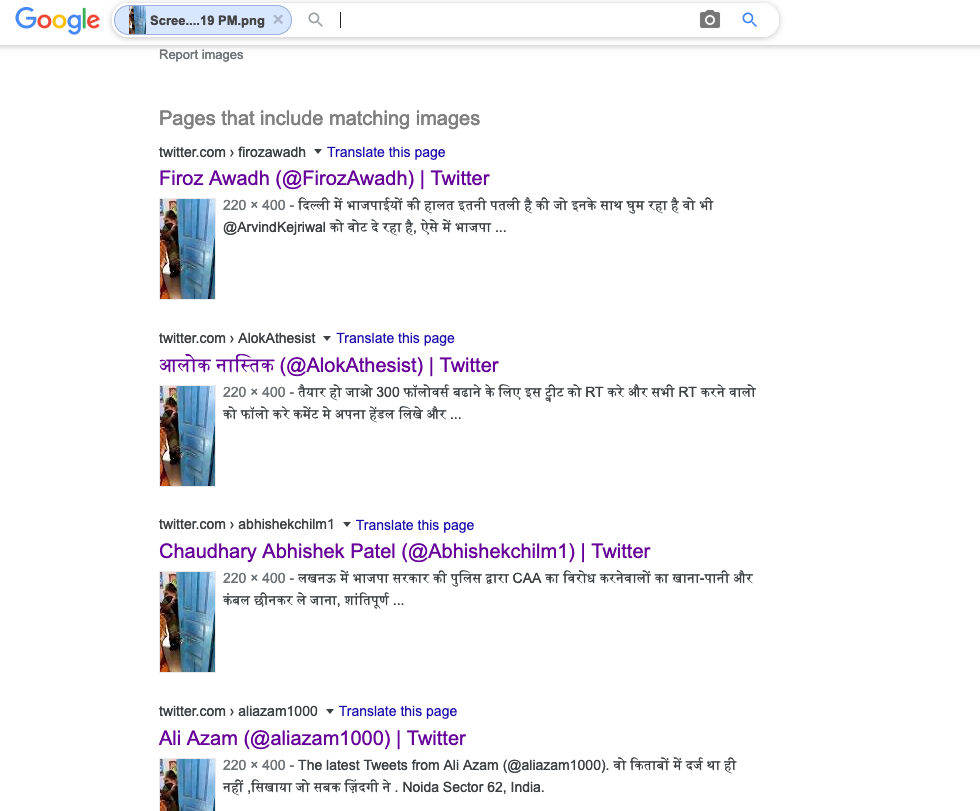The height and width of the screenshot is (811, 980).
Task: Click the Google logo
Action: pyautogui.click(x=57, y=20)
